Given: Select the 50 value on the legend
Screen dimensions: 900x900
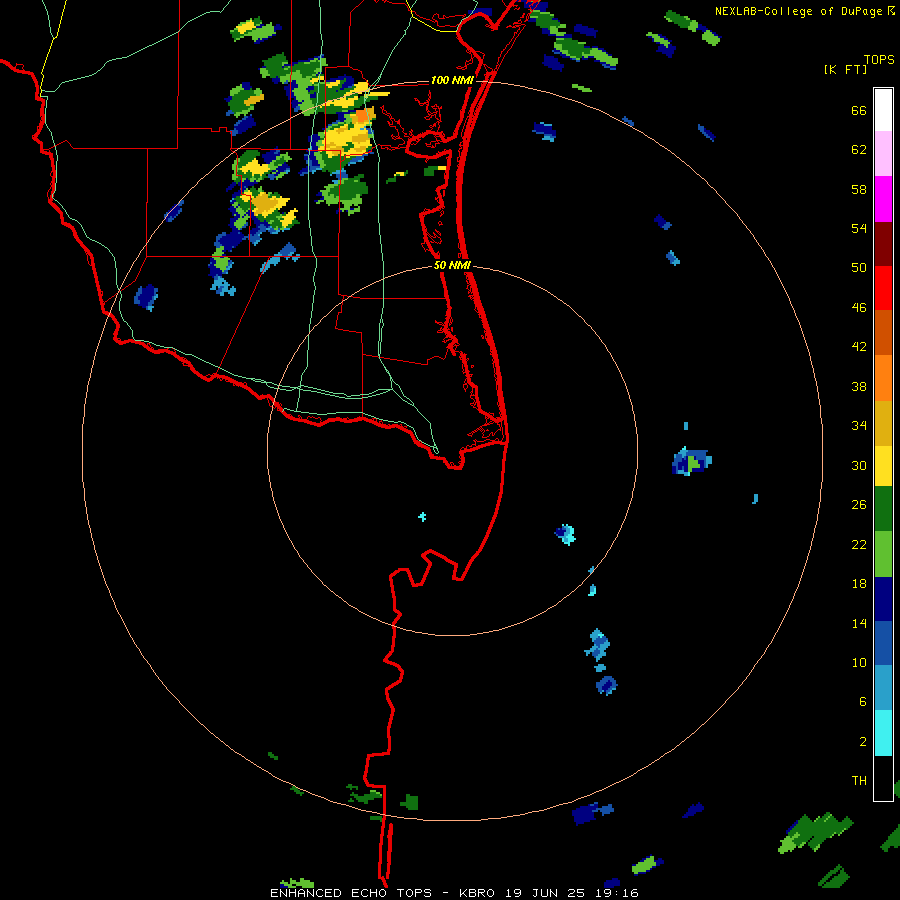Looking at the screenshot, I should (859, 268).
